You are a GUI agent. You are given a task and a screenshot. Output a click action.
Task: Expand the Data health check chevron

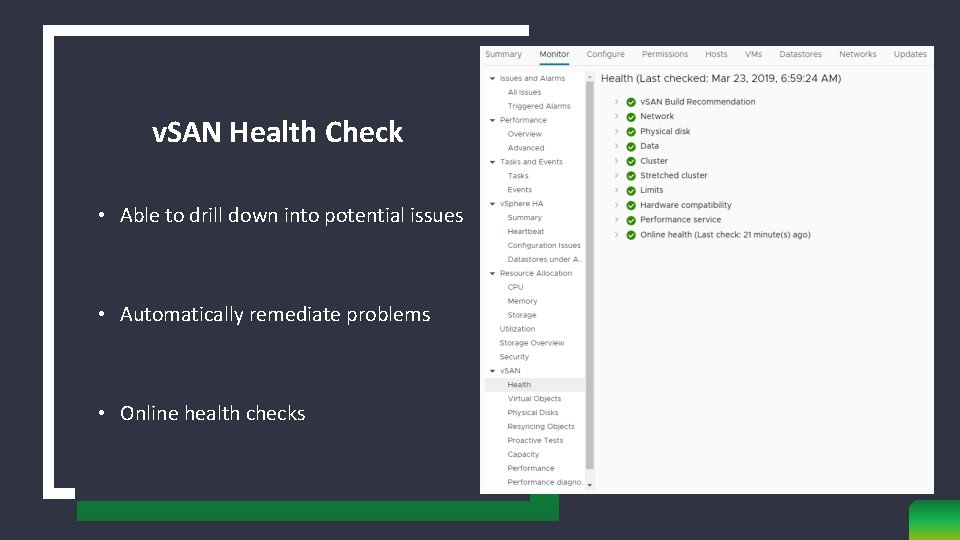[x=617, y=146]
